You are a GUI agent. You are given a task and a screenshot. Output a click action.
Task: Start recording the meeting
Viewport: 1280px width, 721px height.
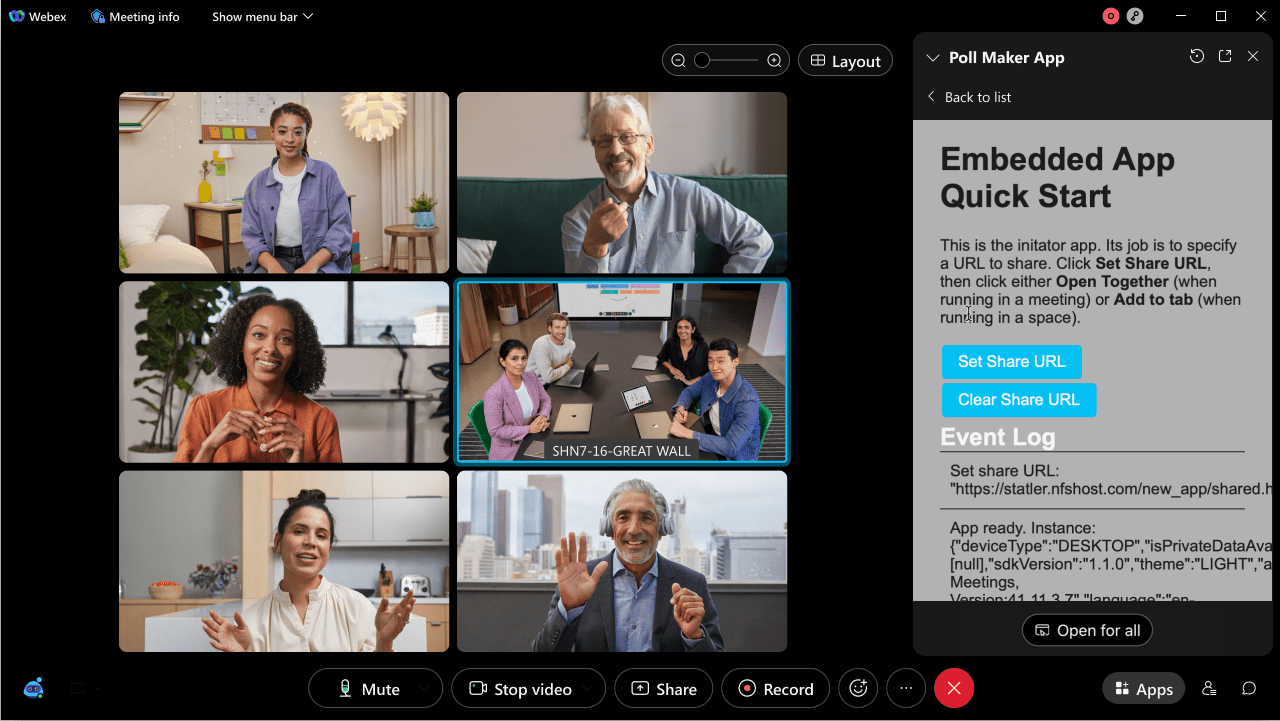775,688
